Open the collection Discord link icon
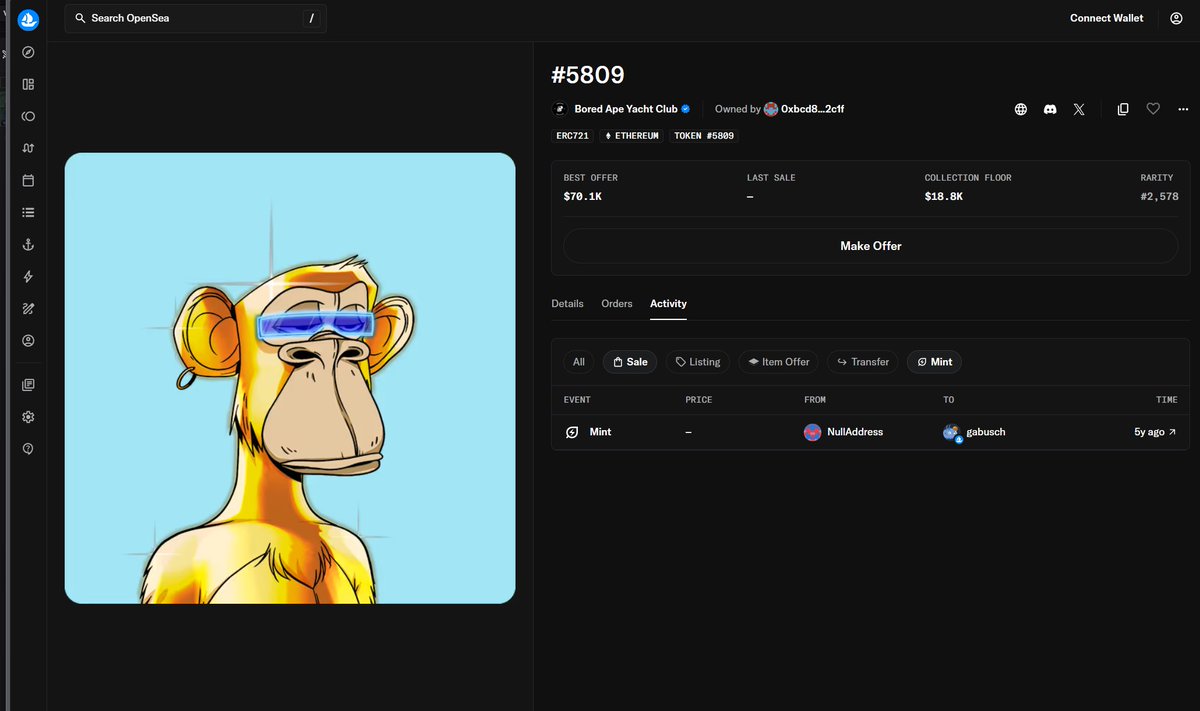1200x711 pixels. pos(1050,109)
